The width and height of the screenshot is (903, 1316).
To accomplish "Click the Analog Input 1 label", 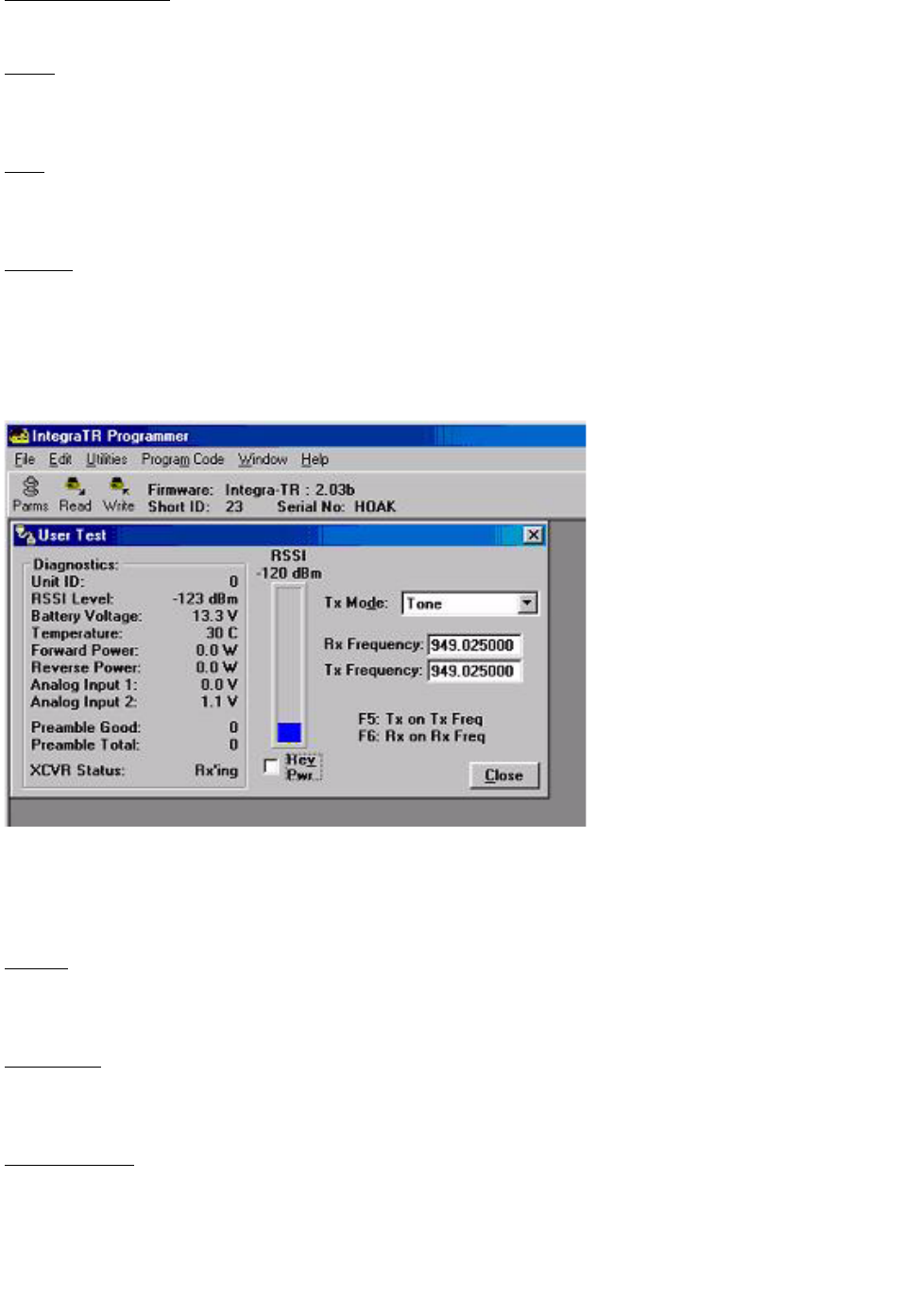I will click(84, 685).
